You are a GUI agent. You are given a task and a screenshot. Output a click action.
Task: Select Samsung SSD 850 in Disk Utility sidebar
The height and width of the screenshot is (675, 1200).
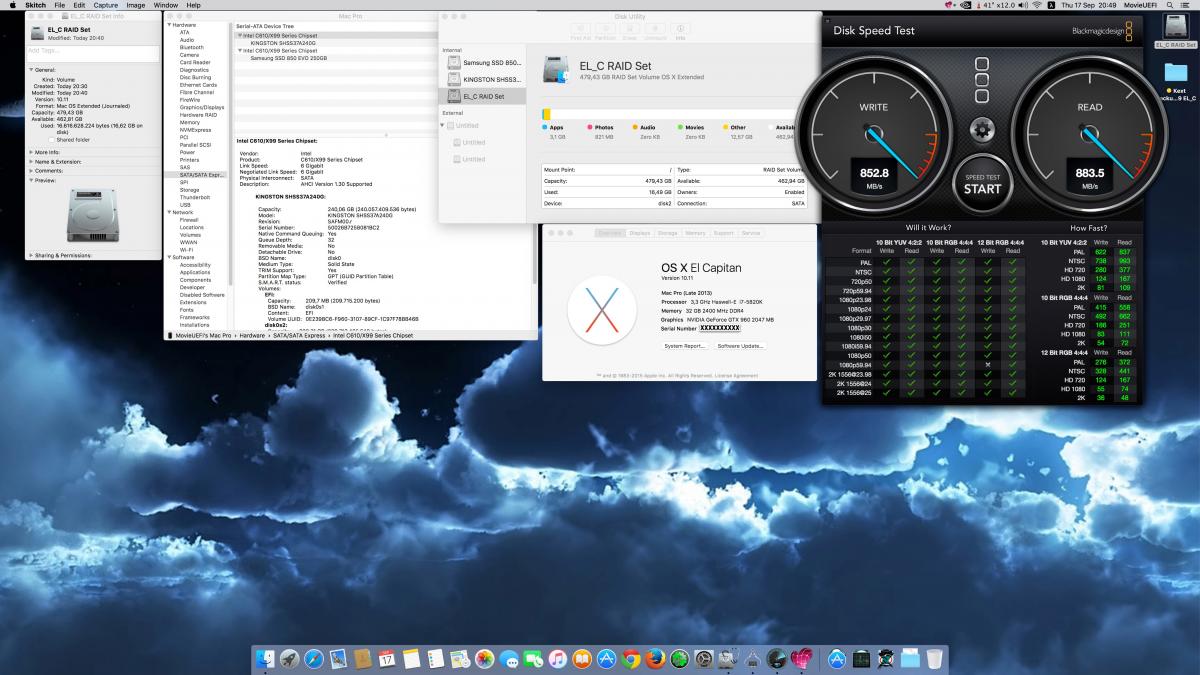pyautogui.click(x=483, y=63)
